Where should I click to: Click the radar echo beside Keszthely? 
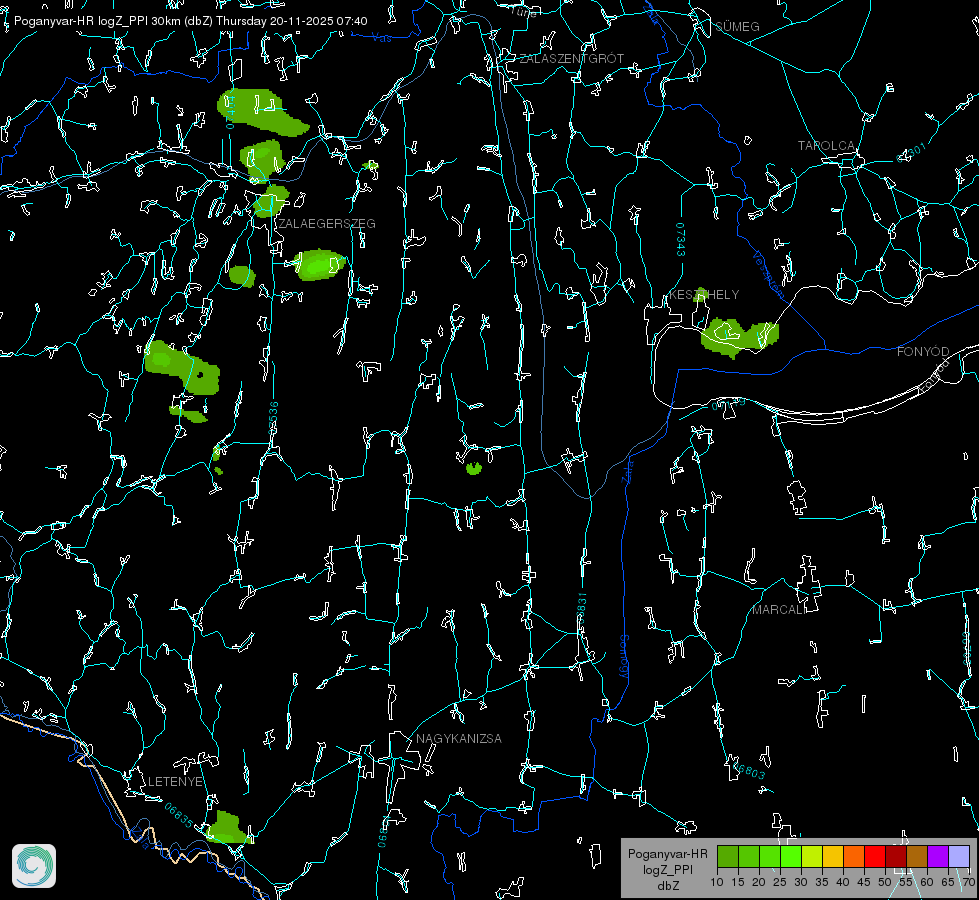point(739,336)
